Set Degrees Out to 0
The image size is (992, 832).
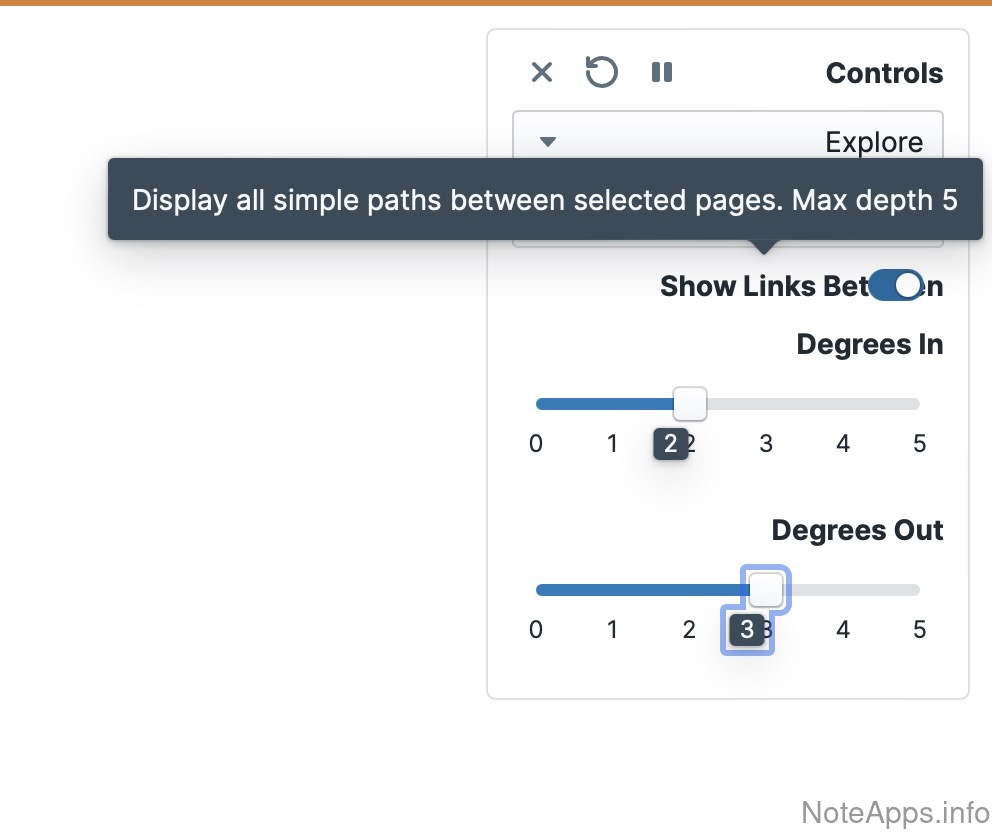coord(537,590)
